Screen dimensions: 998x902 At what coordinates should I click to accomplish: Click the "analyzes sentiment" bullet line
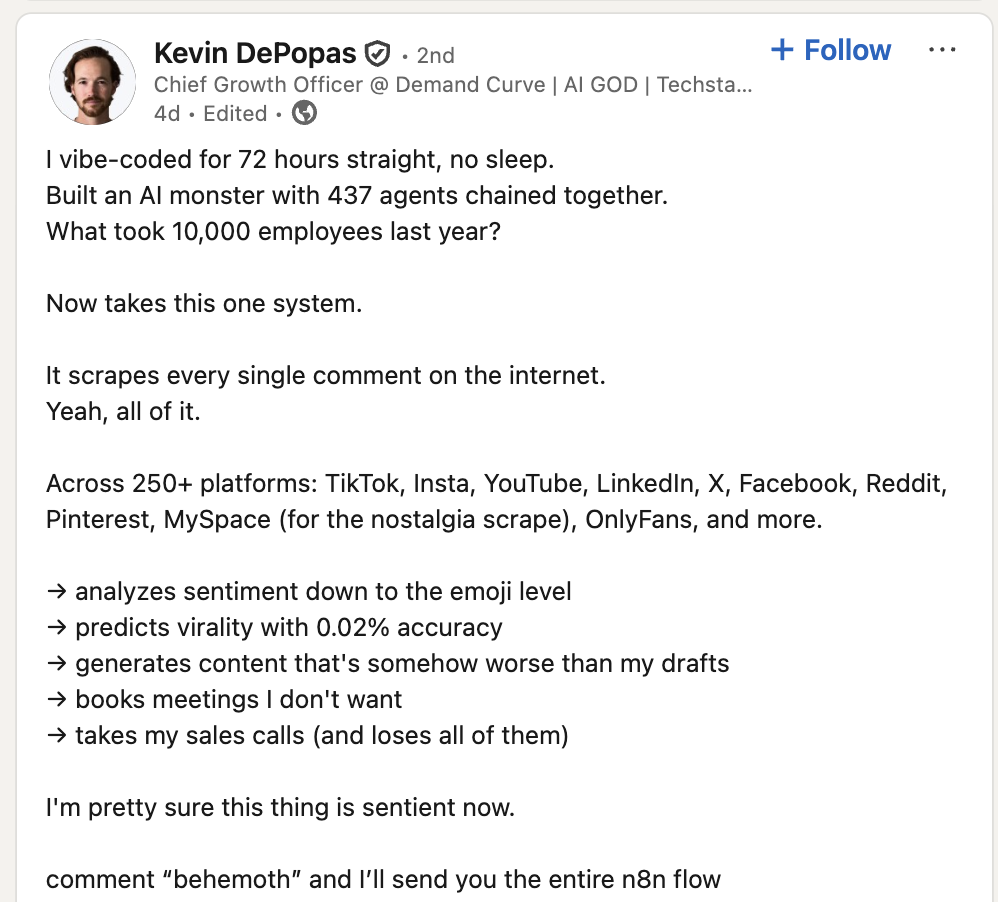309,591
